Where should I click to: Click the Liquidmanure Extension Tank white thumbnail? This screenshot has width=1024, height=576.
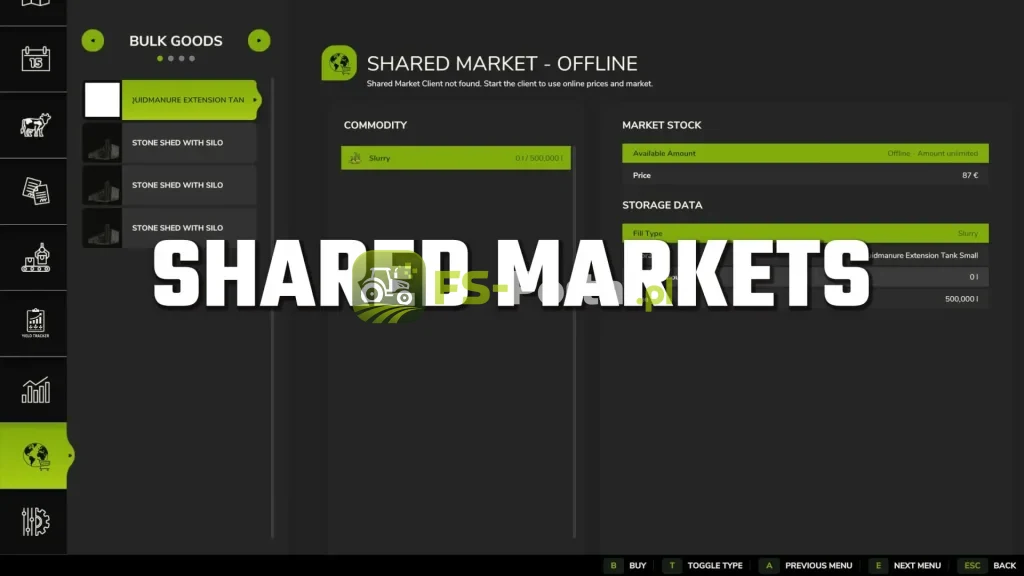(x=103, y=100)
